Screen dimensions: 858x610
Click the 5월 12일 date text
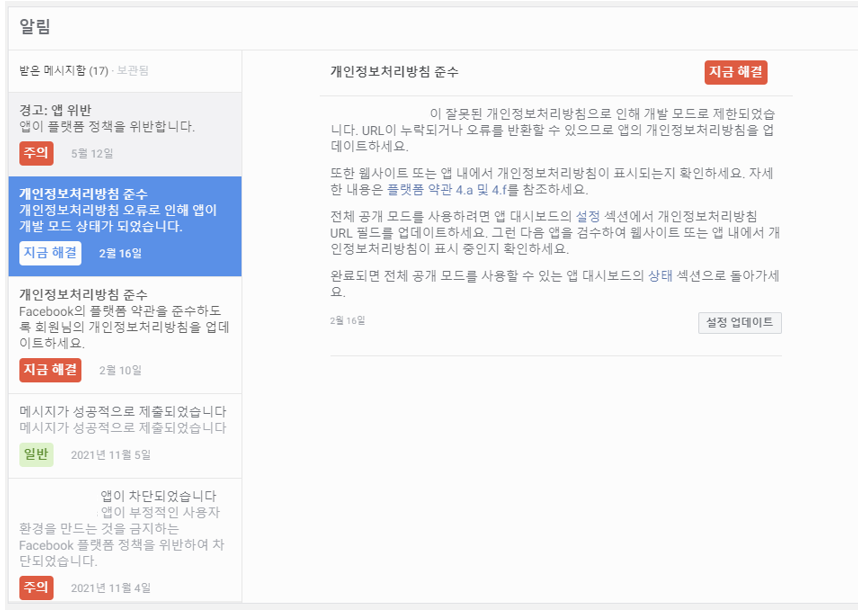92,154
